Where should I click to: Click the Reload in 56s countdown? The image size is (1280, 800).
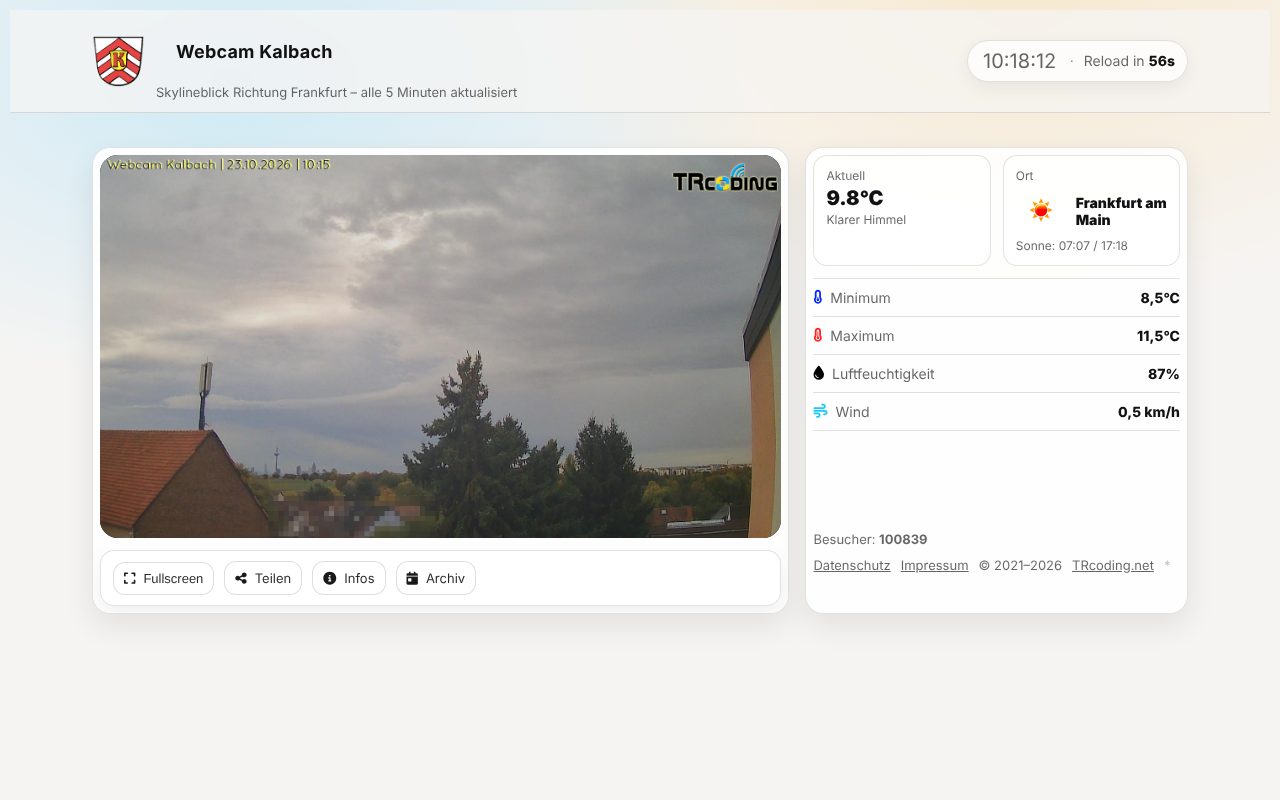1129,61
